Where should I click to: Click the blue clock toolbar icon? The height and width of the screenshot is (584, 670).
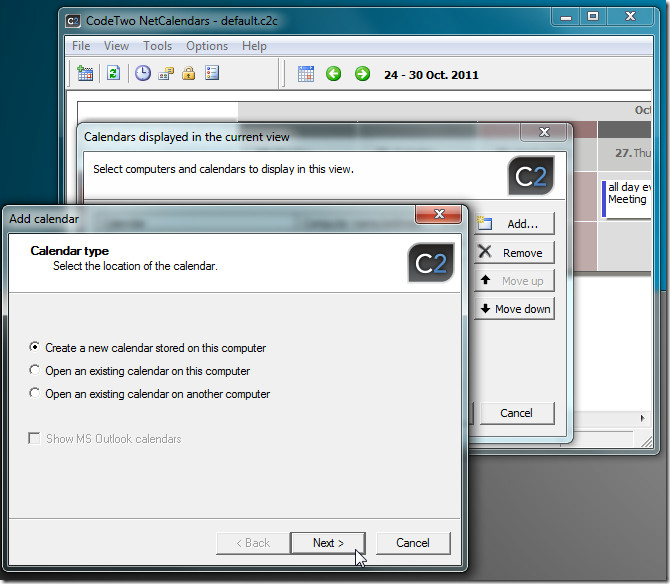tap(143, 73)
